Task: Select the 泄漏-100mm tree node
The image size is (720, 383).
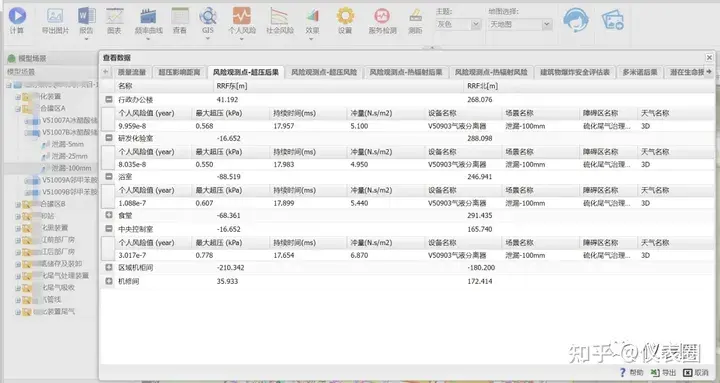Action: [x=71, y=168]
